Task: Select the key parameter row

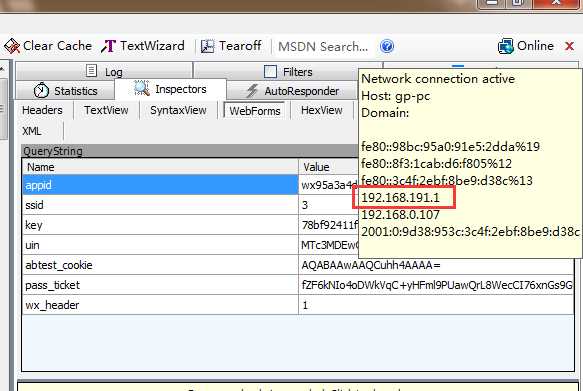Action: coord(160,225)
